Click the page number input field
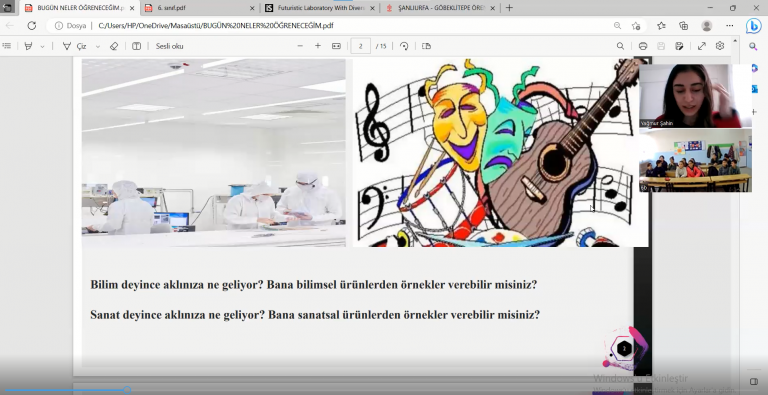 tap(361, 46)
